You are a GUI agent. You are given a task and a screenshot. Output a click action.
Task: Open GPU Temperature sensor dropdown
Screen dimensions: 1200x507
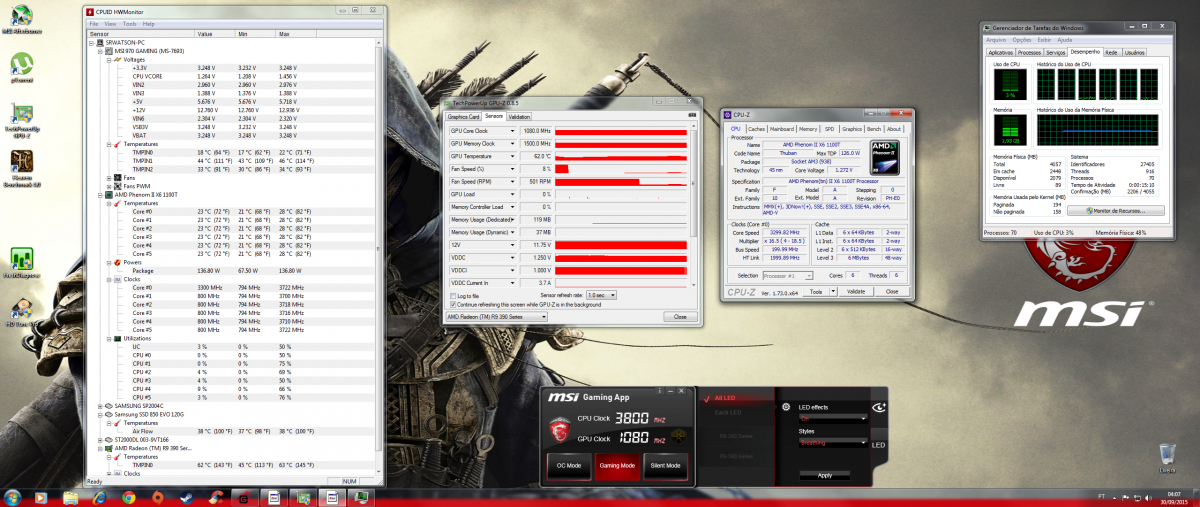point(512,156)
